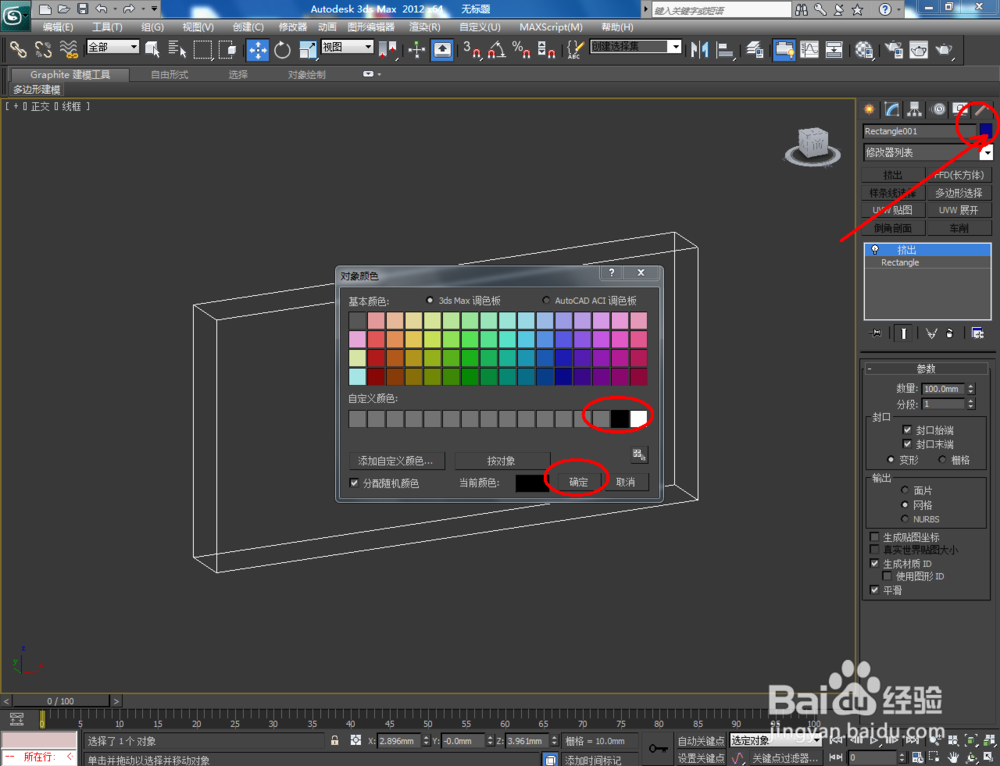Screen dimensions: 1000x766
Task: Select the Rotate tool
Action: 282,49
